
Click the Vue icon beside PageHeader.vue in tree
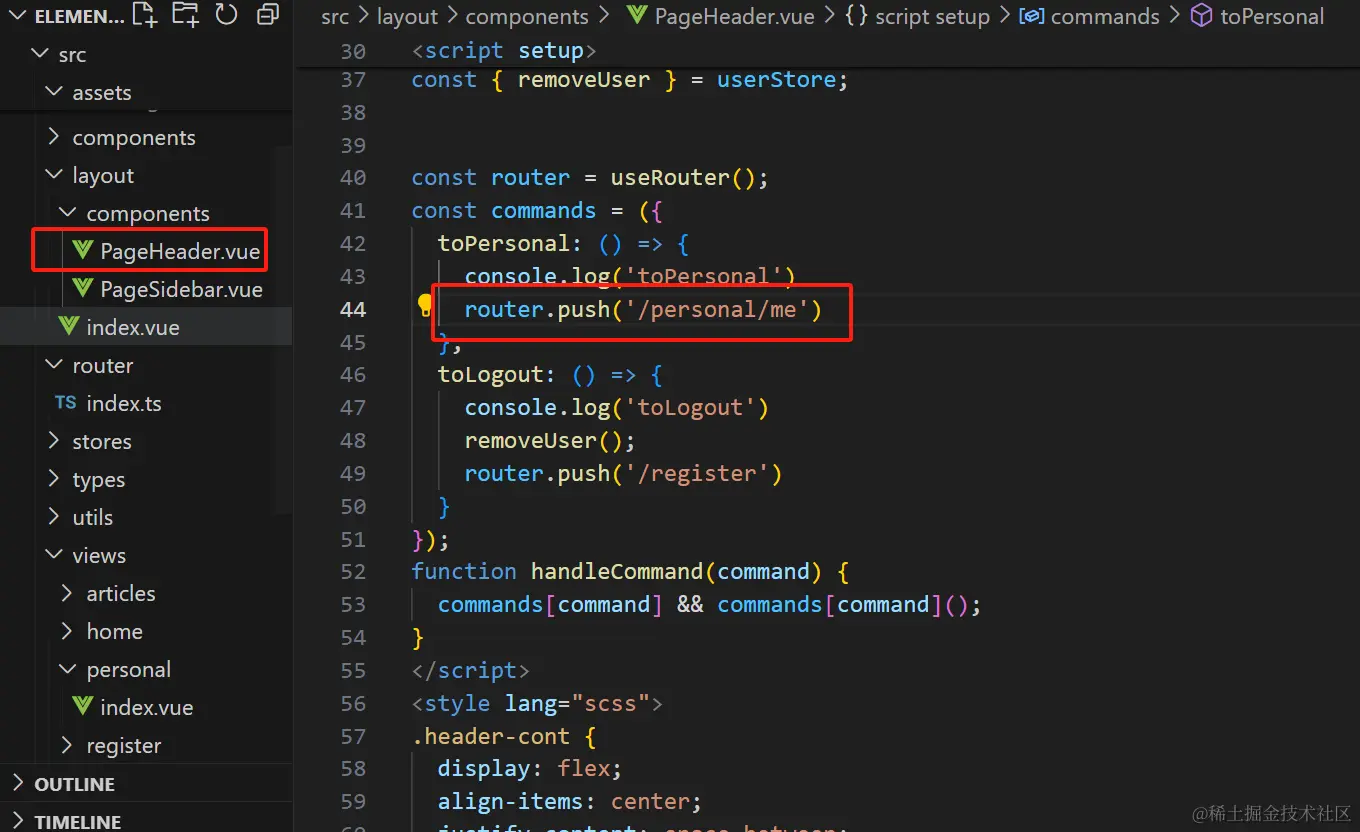point(83,251)
